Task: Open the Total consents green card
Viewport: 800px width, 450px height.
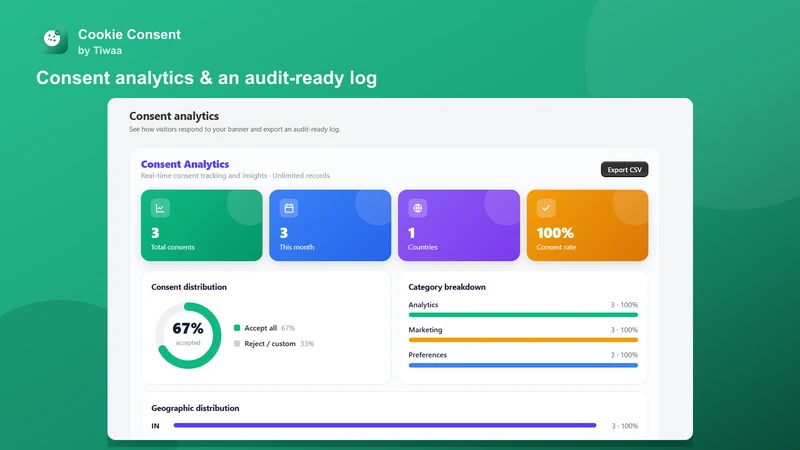Action: pos(202,226)
